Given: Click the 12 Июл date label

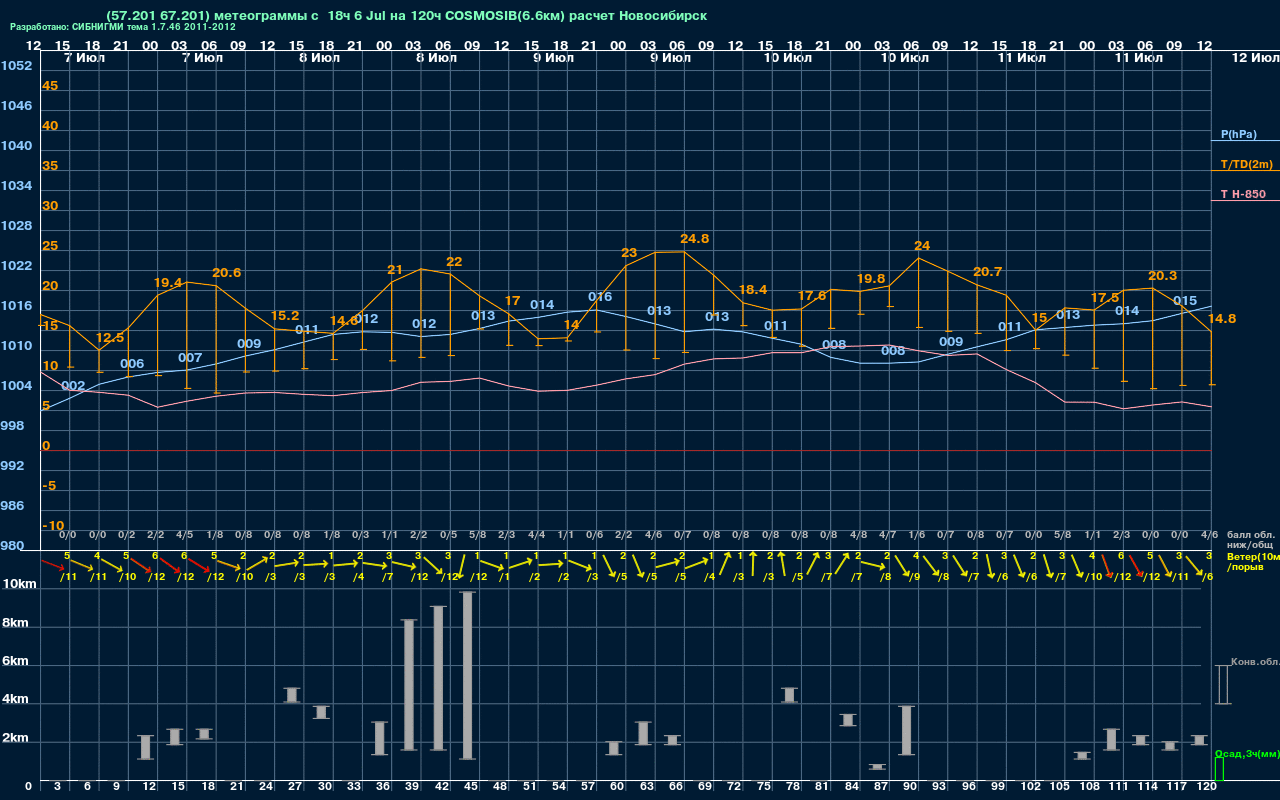Looking at the screenshot, I should (x=1254, y=58).
